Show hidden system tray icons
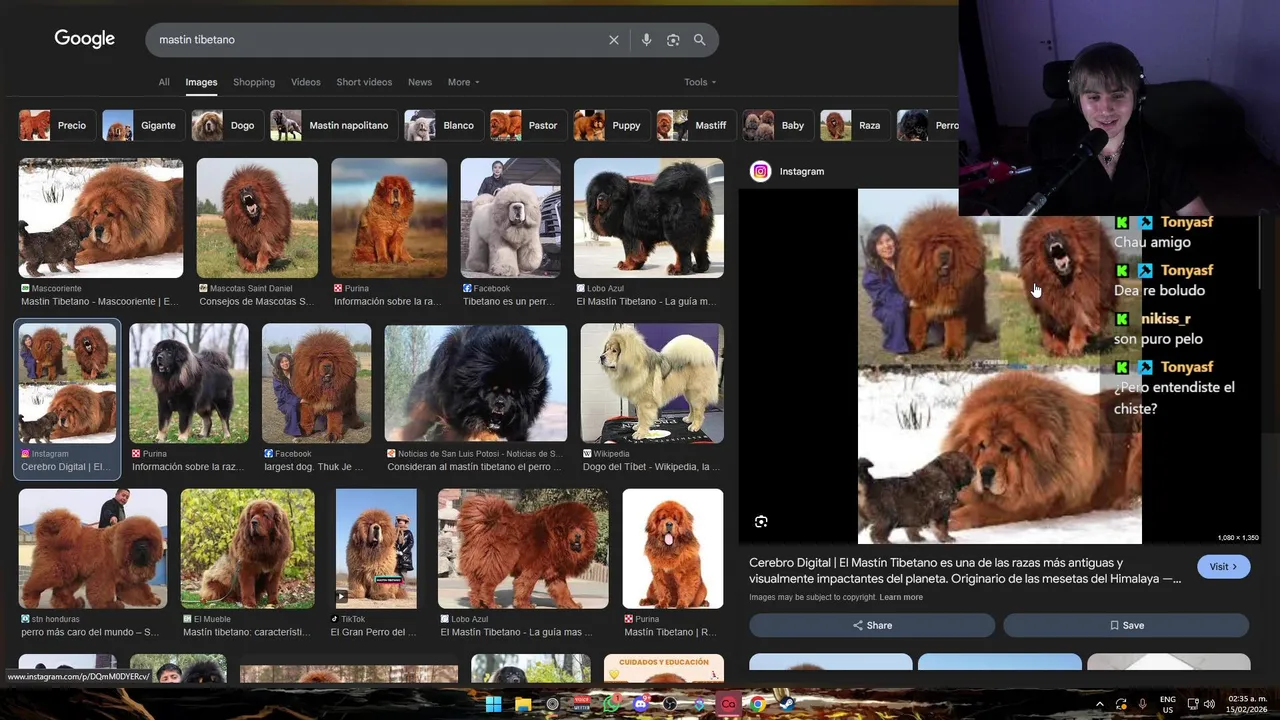 tap(1099, 704)
